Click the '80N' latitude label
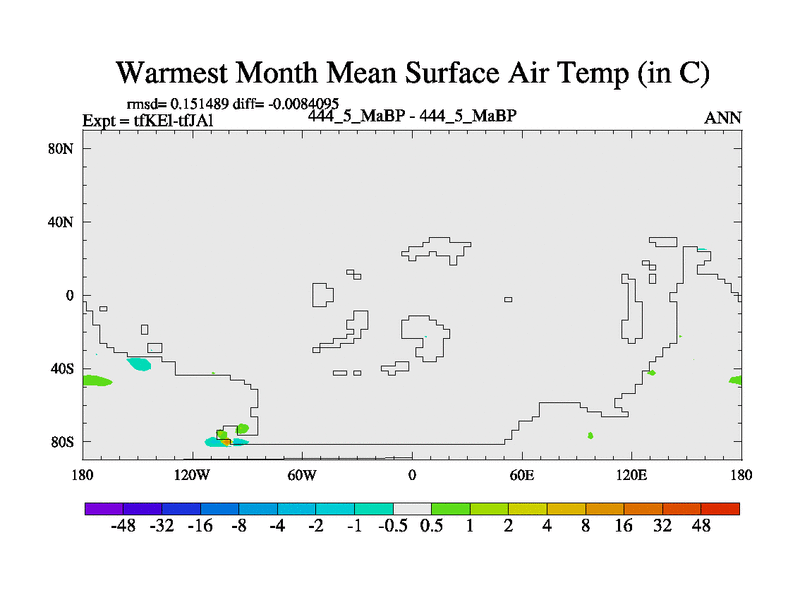 click(61, 149)
